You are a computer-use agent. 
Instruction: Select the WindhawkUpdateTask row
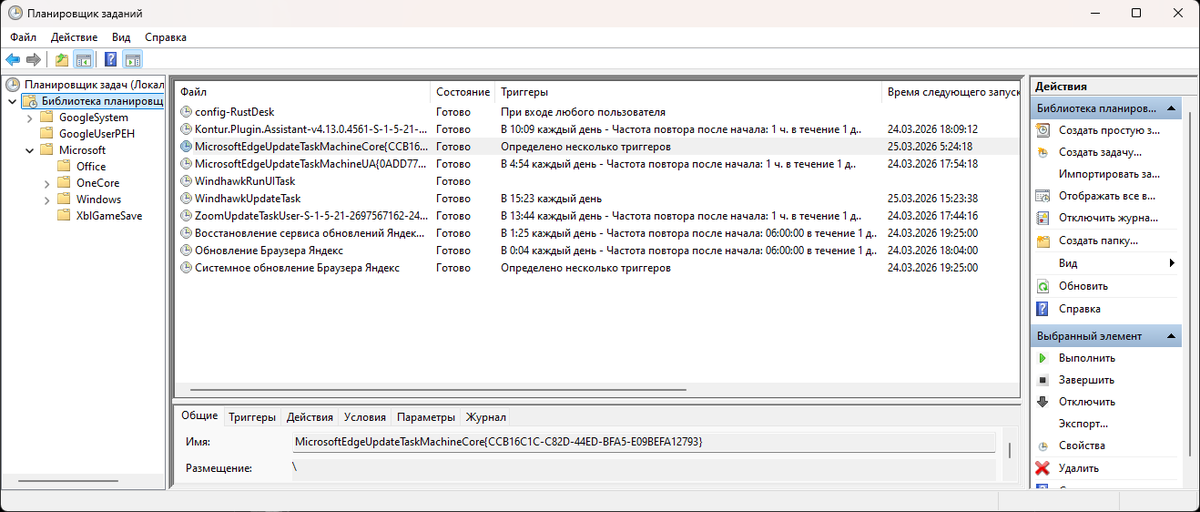tap(597, 198)
